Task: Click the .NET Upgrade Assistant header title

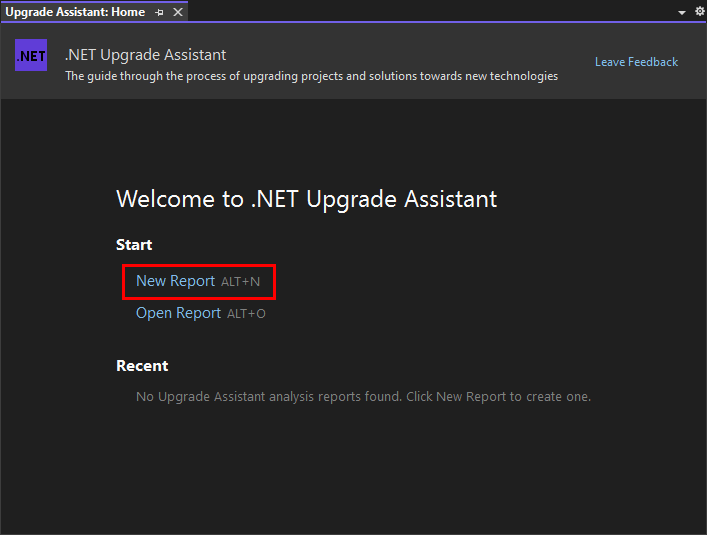Action: pyautogui.click(x=145, y=55)
